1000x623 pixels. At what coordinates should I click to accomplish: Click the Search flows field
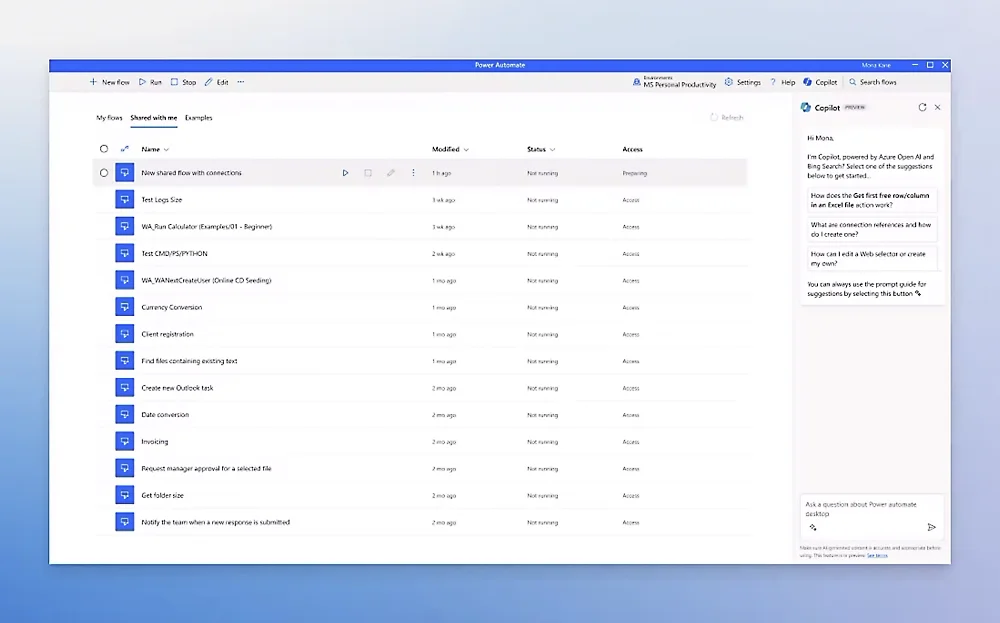[872, 82]
